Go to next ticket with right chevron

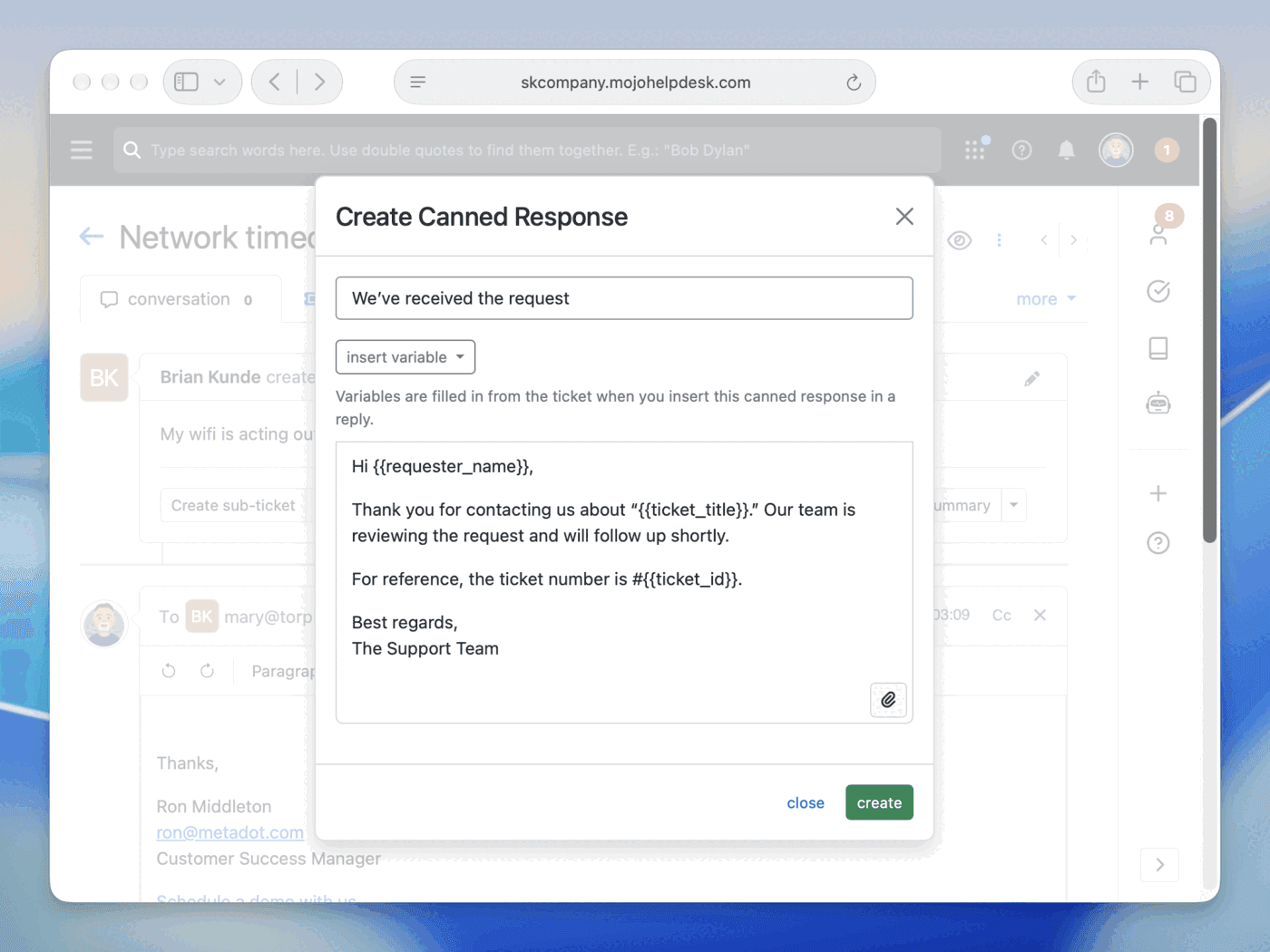coord(1074,240)
